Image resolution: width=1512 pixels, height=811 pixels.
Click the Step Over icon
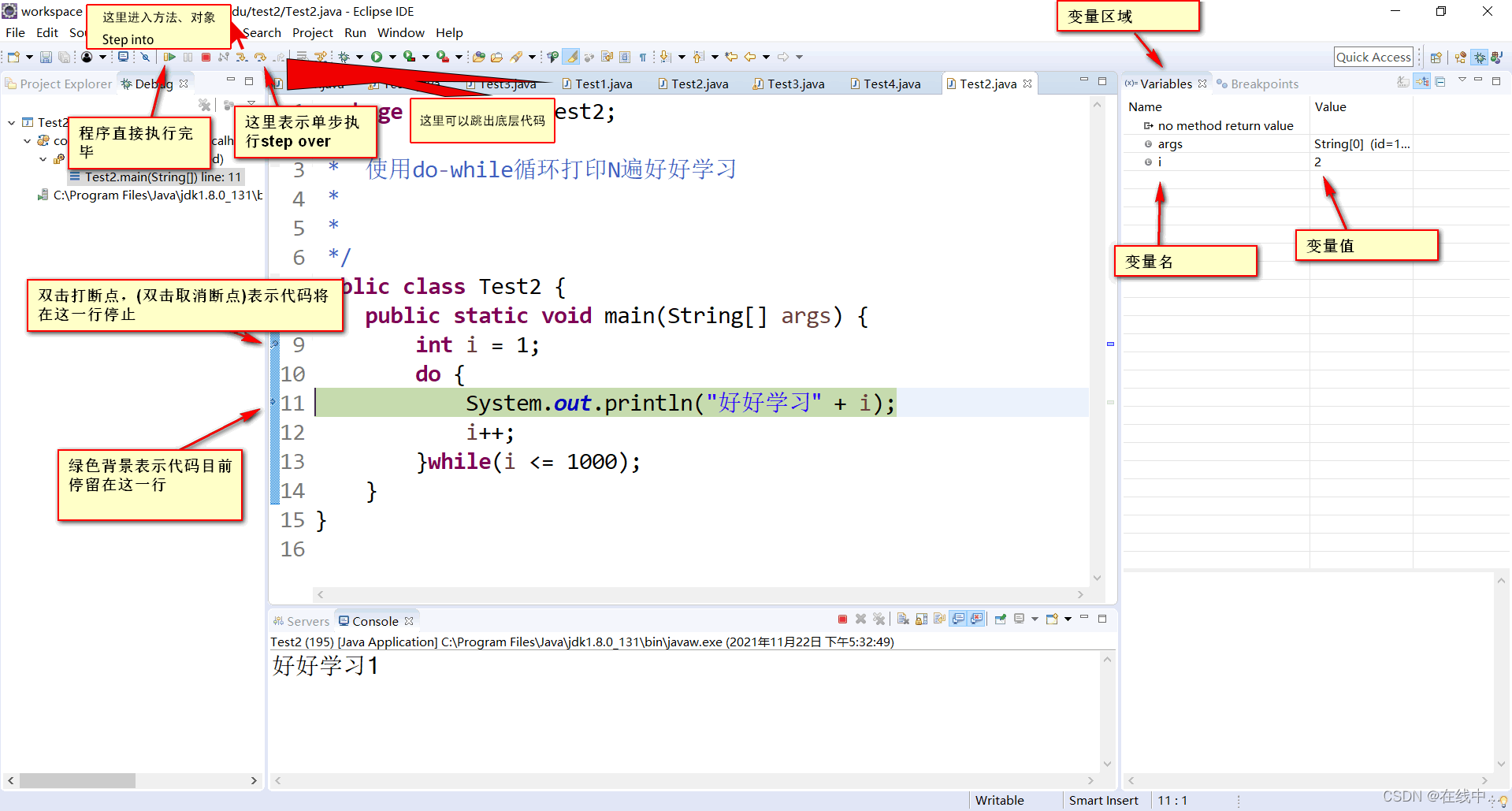[x=260, y=57]
